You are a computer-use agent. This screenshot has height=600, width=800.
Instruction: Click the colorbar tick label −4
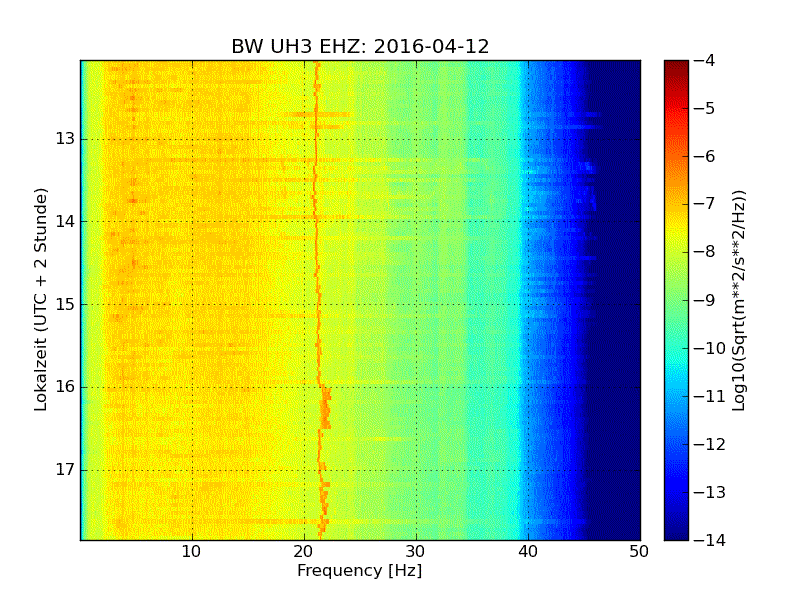(x=705, y=60)
